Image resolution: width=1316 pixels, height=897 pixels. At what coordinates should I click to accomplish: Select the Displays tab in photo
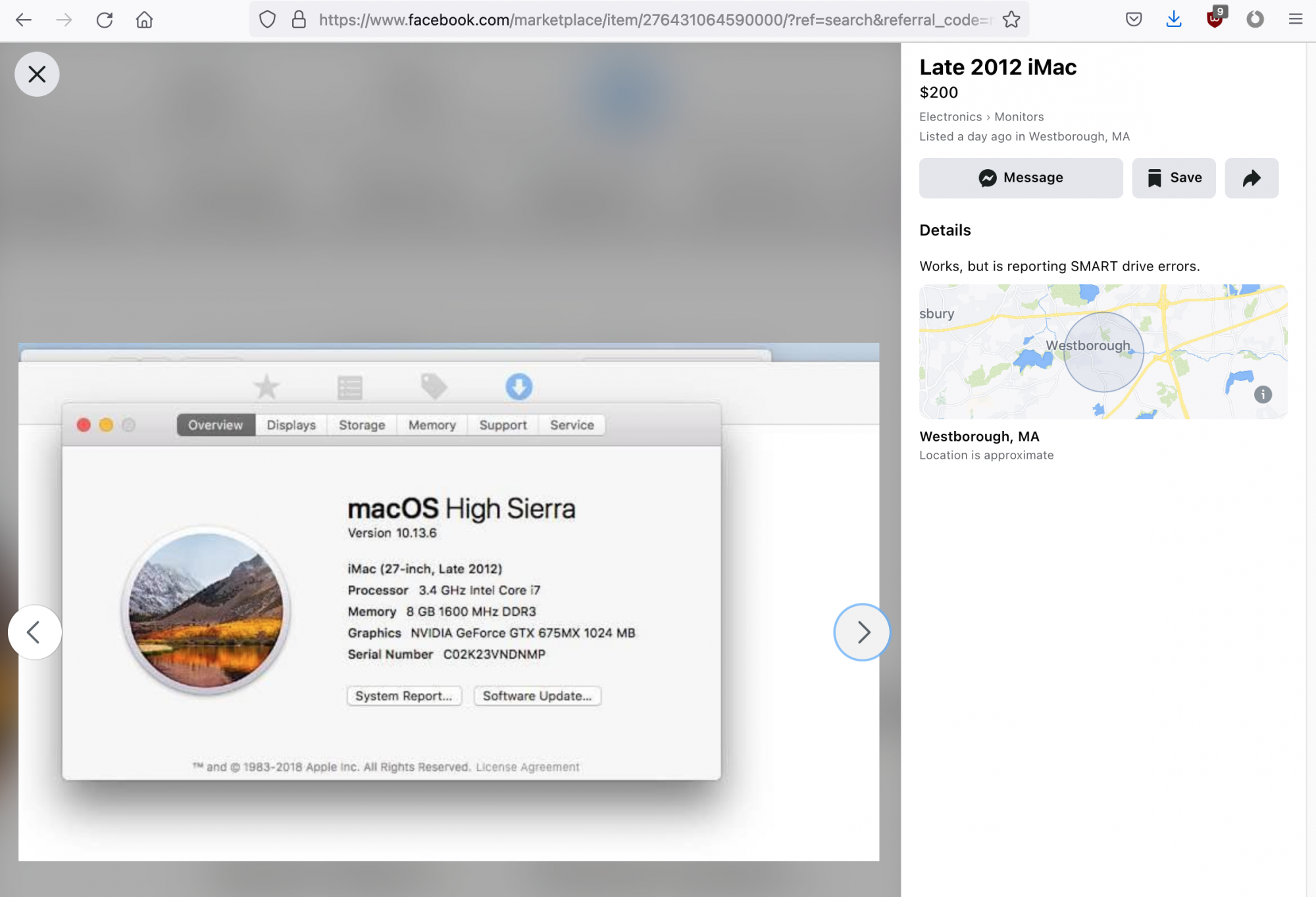click(291, 425)
